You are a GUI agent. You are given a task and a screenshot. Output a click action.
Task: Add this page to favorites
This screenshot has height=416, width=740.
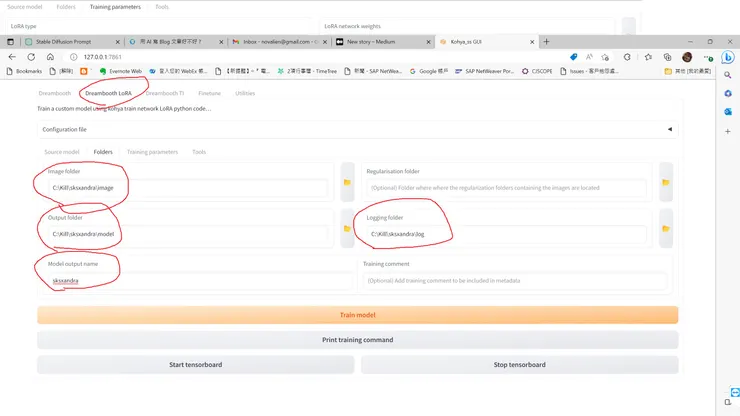click(605, 57)
